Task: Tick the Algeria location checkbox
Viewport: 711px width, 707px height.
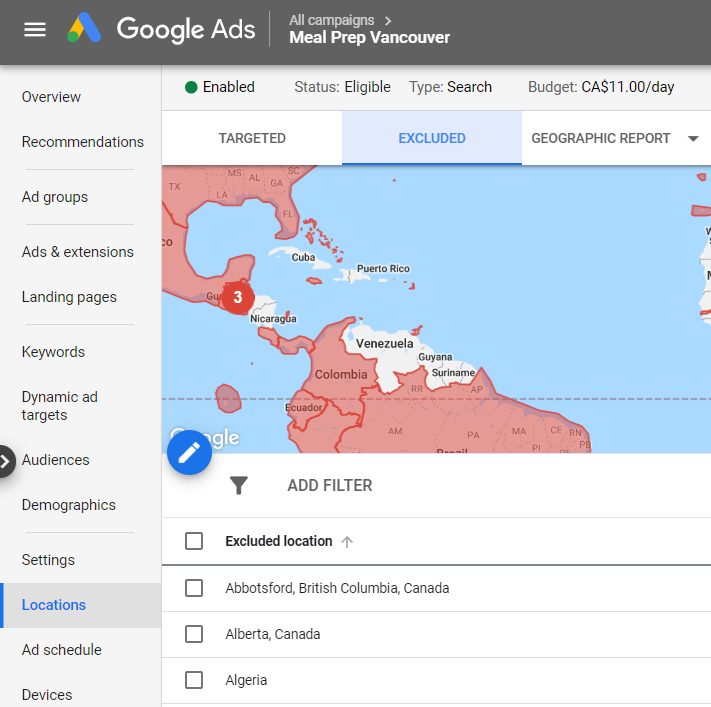Action: (x=194, y=680)
